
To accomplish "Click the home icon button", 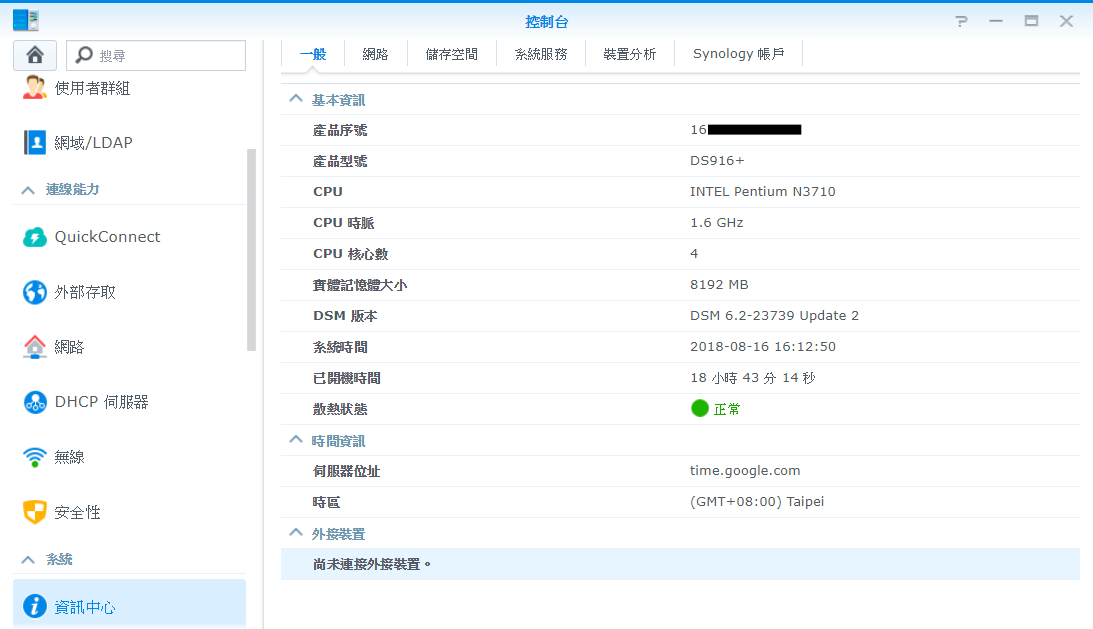I will pos(35,55).
